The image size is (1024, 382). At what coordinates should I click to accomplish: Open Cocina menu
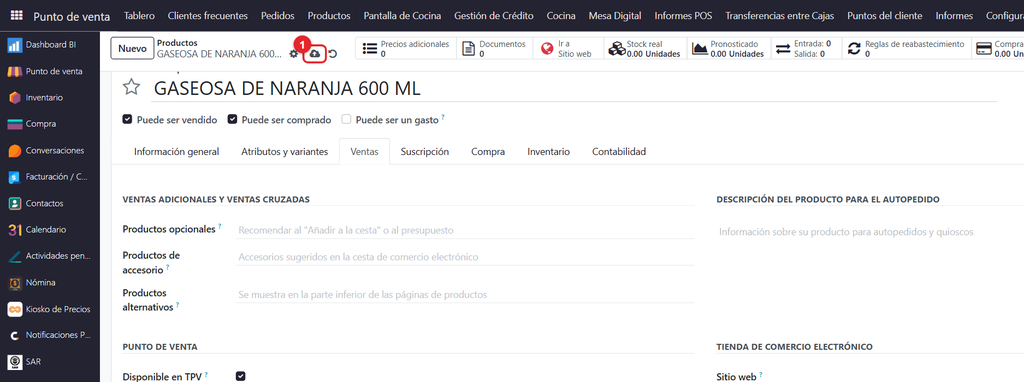coord(561,16)
